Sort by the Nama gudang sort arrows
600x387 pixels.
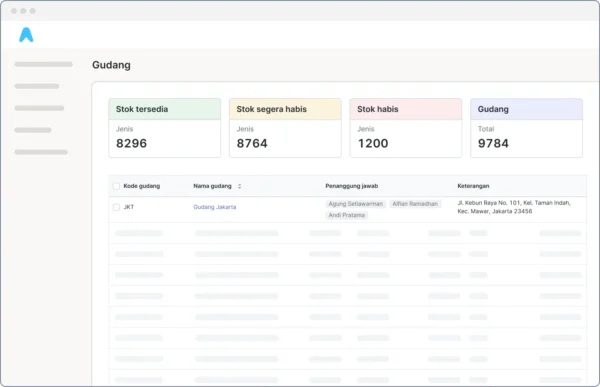(x=240, y=186)
